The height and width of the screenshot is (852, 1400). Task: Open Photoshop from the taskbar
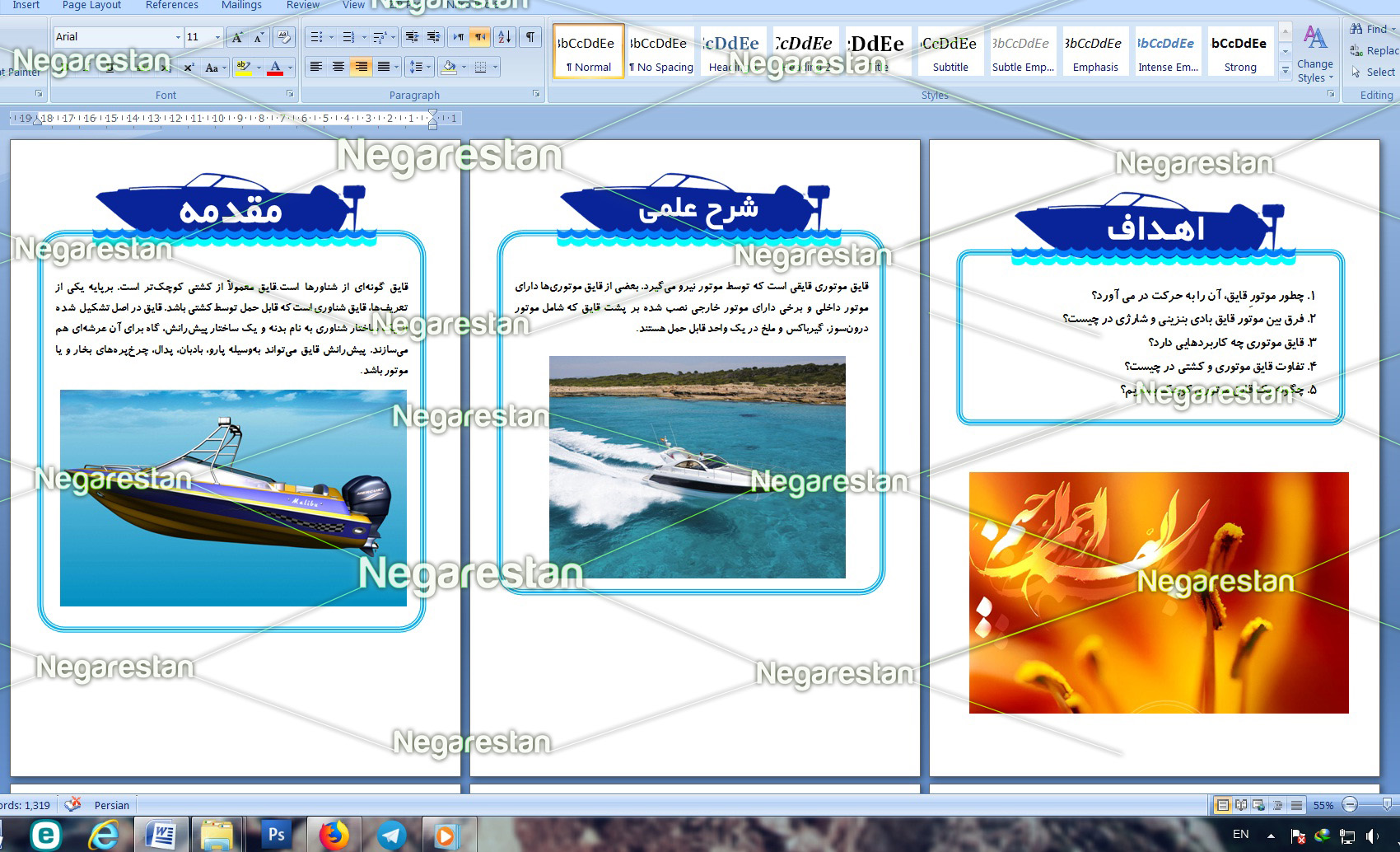(x=277, y=835)
